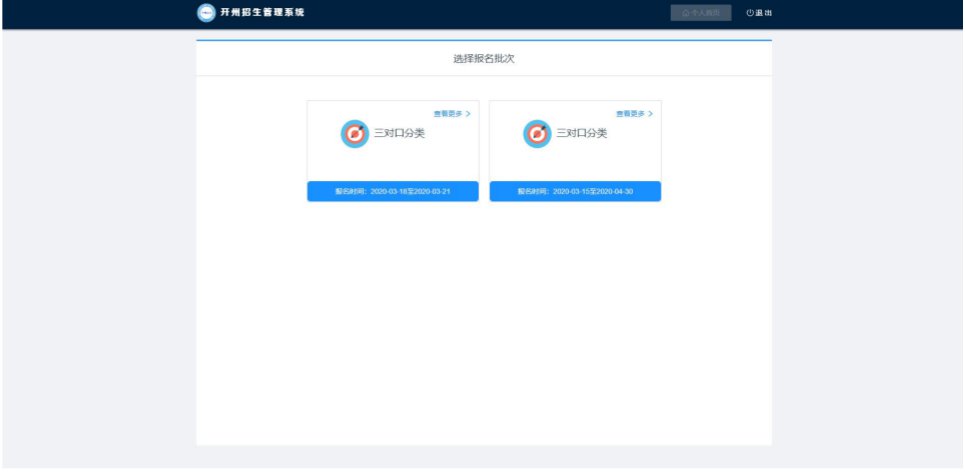Click the target icon in the batch ending 2020-03-21

click(x=354, y=134)
